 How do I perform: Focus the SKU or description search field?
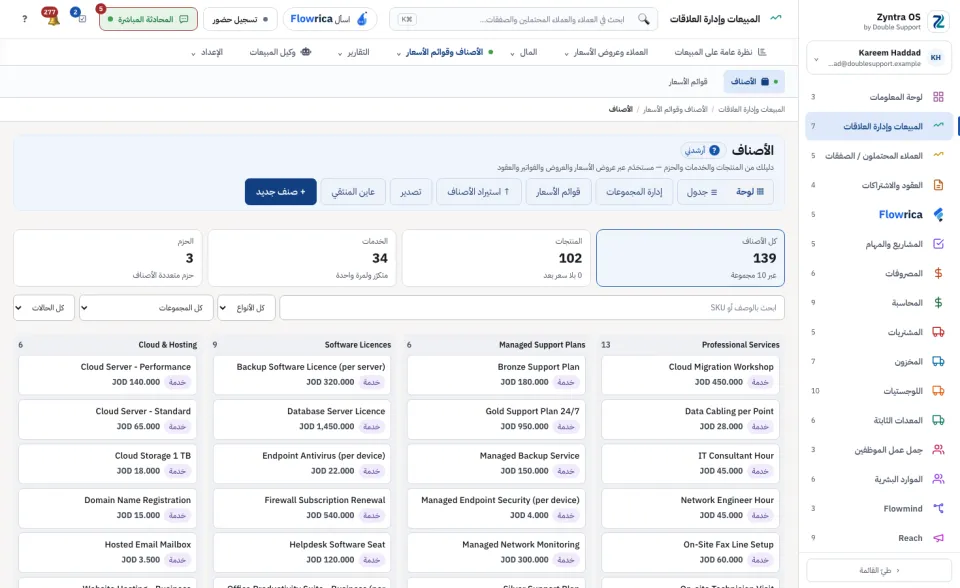point(531,307)
